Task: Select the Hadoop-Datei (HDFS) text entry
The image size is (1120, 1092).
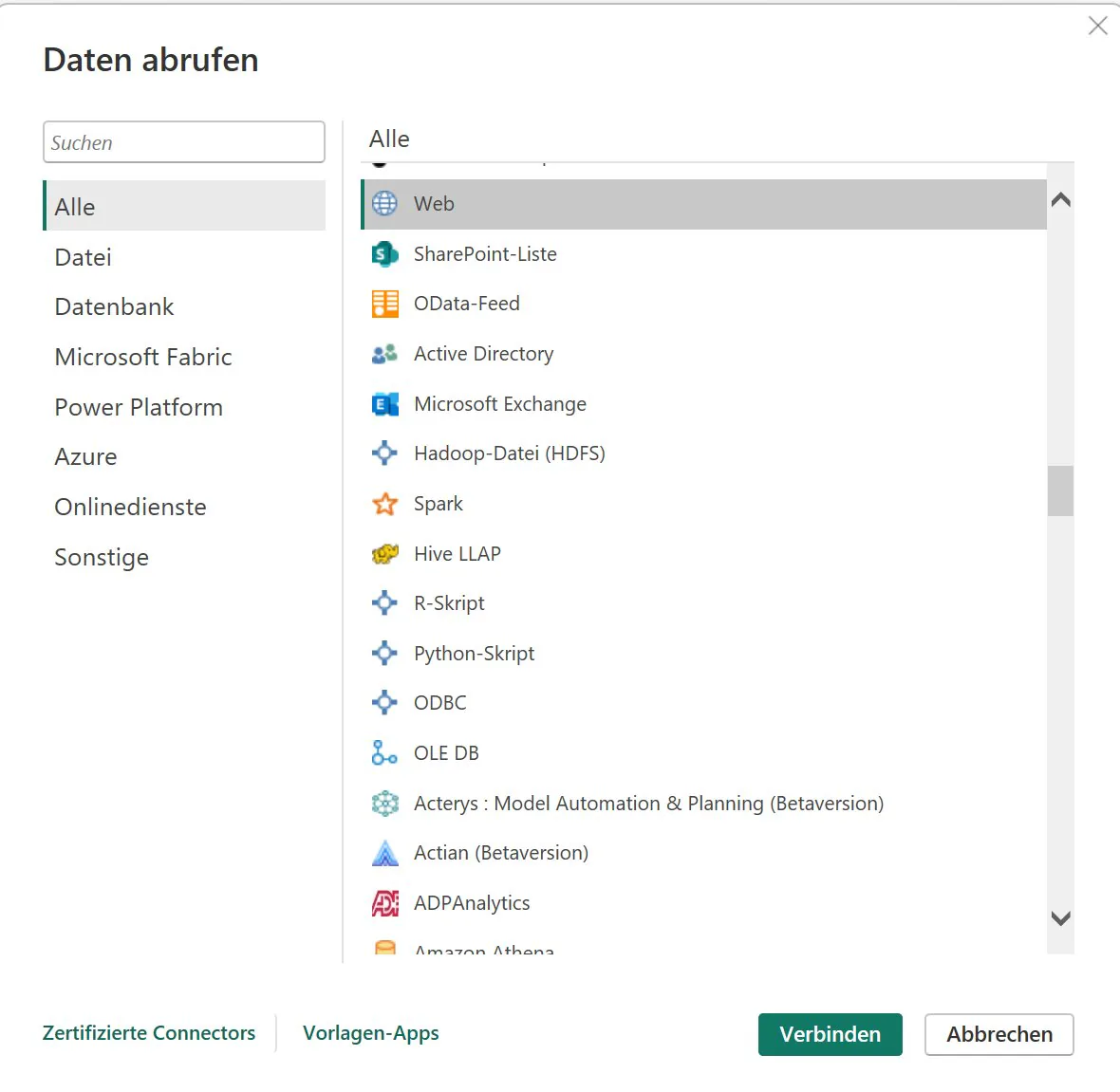Action: pyautogui.click(x=510, y=453)
